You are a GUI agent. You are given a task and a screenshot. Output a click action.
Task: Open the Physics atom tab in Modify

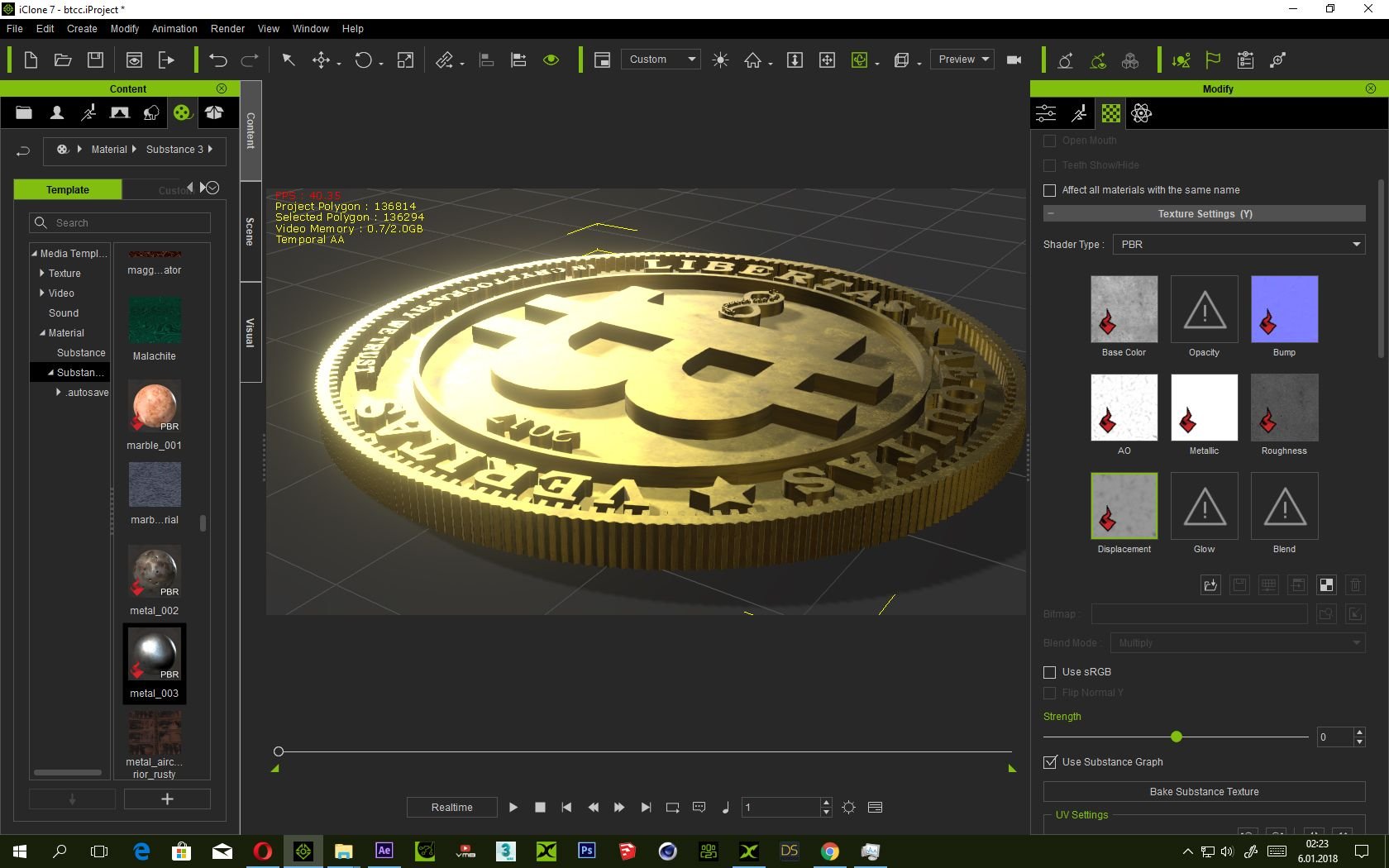point(1142,113)
